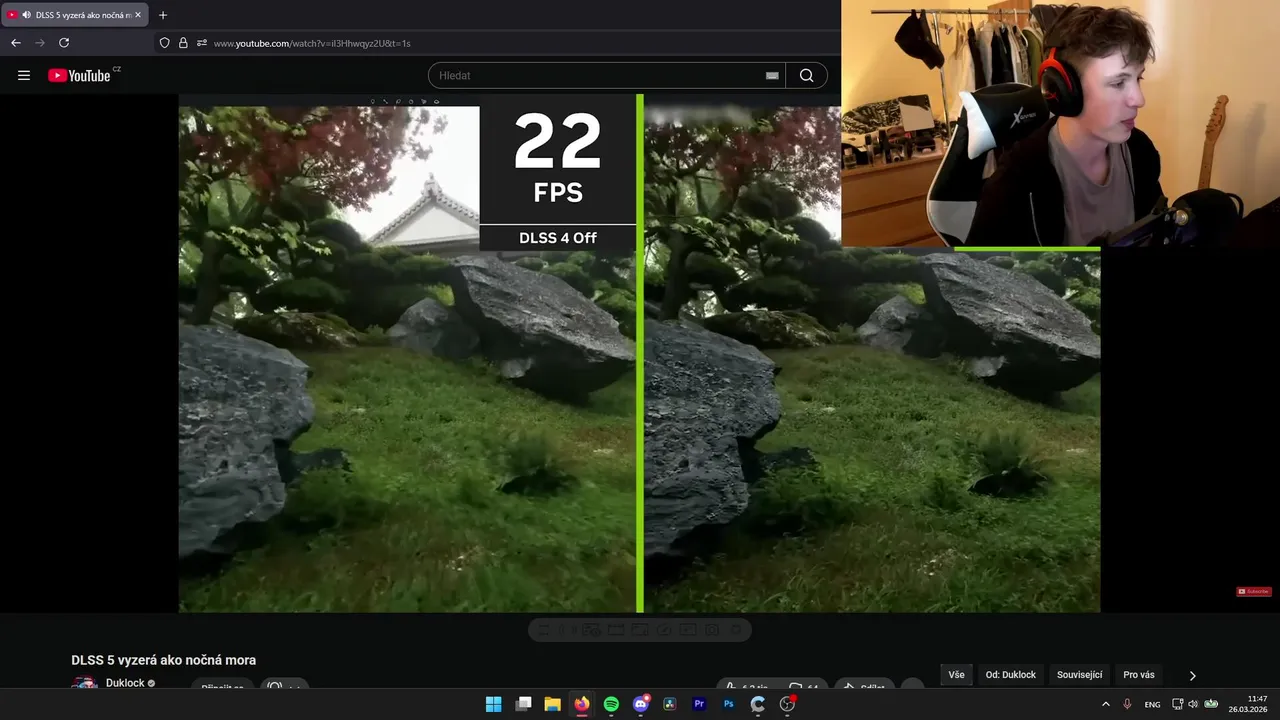The height and width of the screenshot is (720, 1280).
Task: Mute the tab via its speaker icon
Action: point(26,15)
